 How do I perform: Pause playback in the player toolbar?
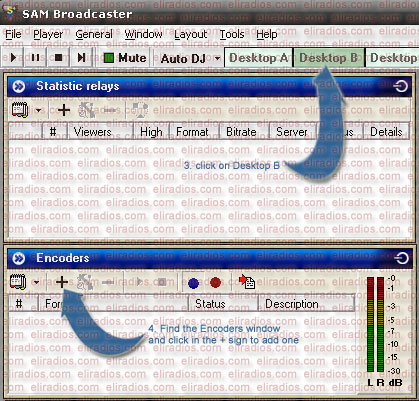[35, 58]
